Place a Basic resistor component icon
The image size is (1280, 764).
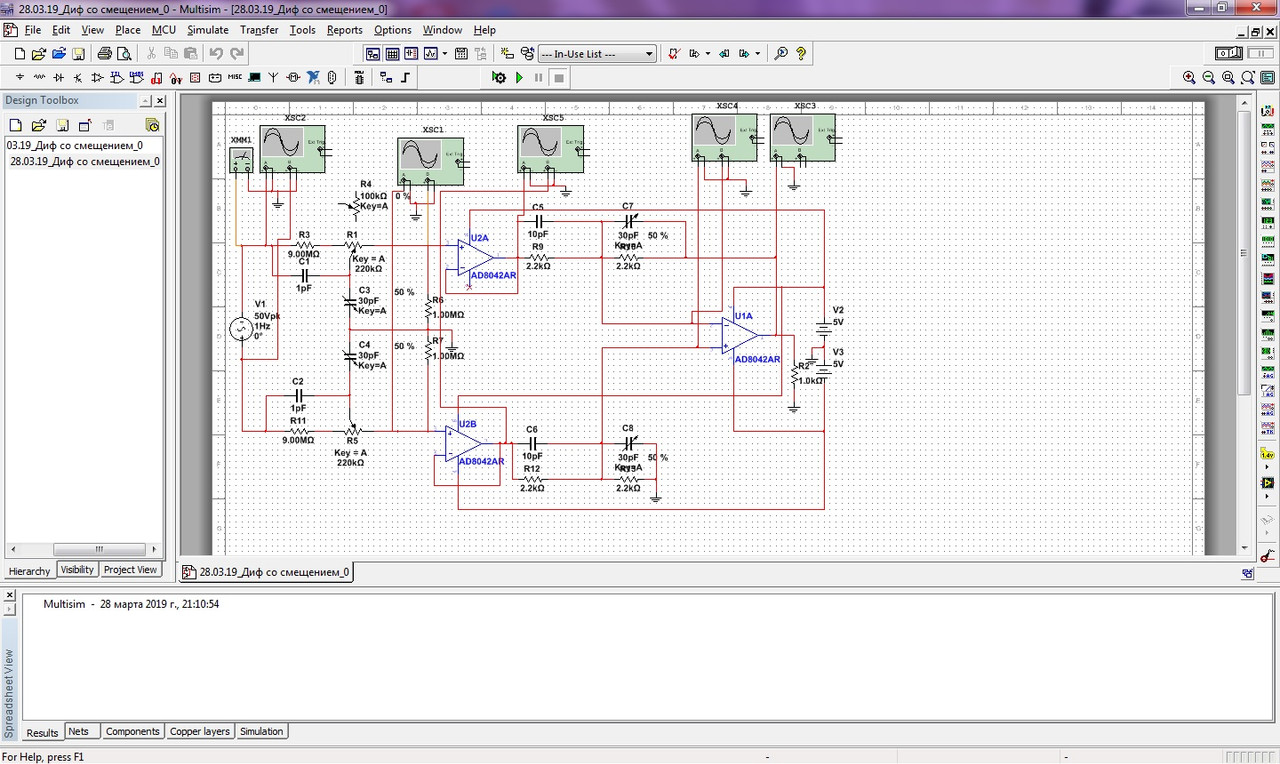pyautogui.click(x=39, y=77)
